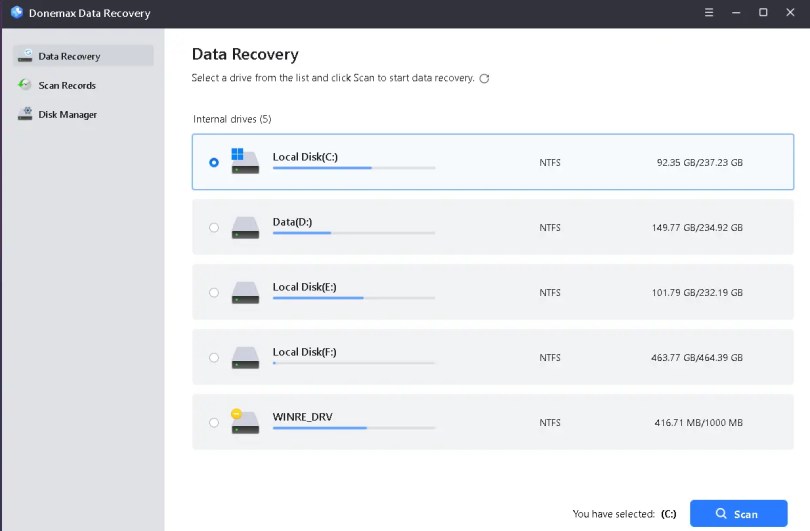
Task: Select the Local Disk(E:) radio button
Action: 214,293
